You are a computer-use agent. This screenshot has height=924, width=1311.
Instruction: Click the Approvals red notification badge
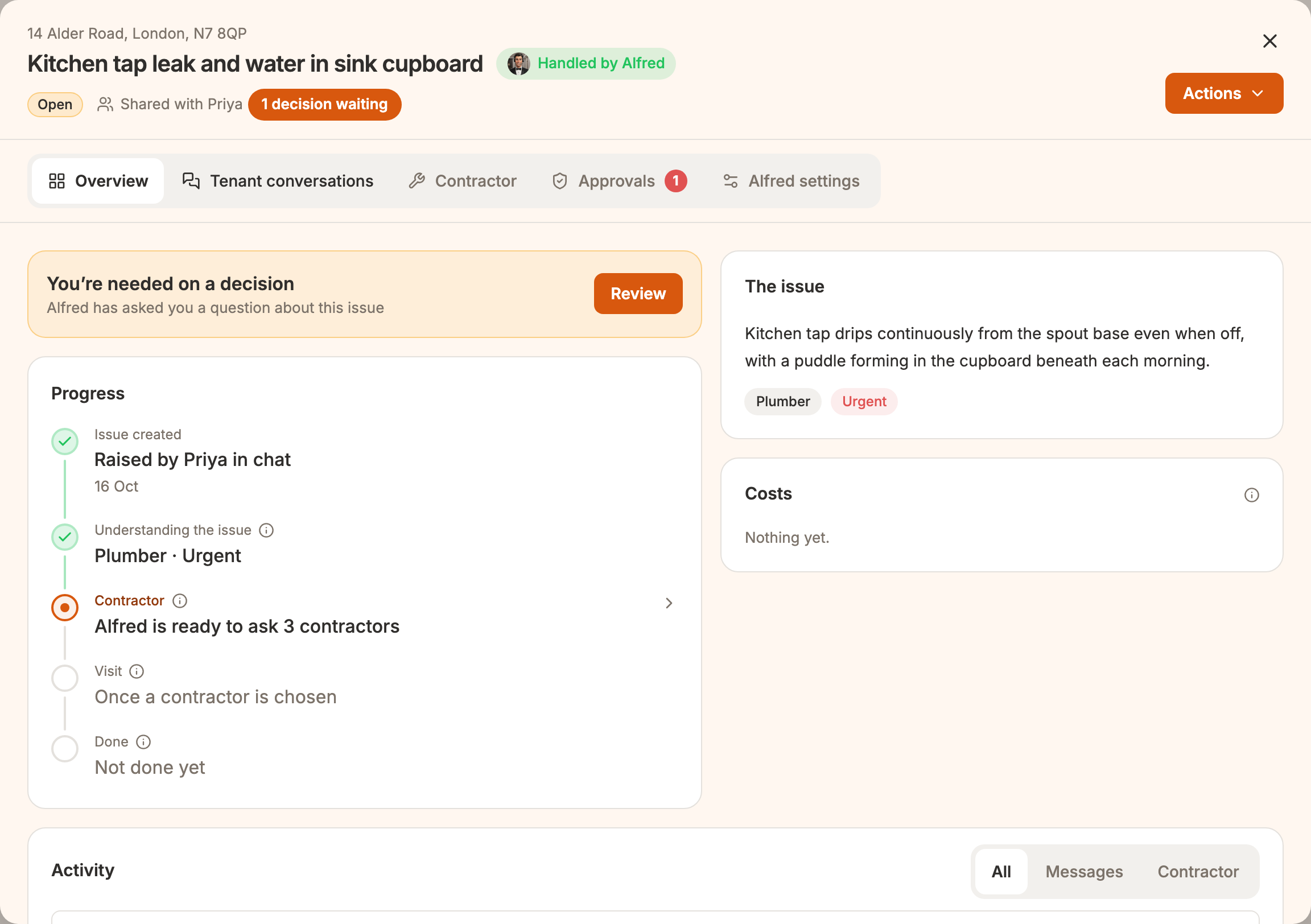675,181
